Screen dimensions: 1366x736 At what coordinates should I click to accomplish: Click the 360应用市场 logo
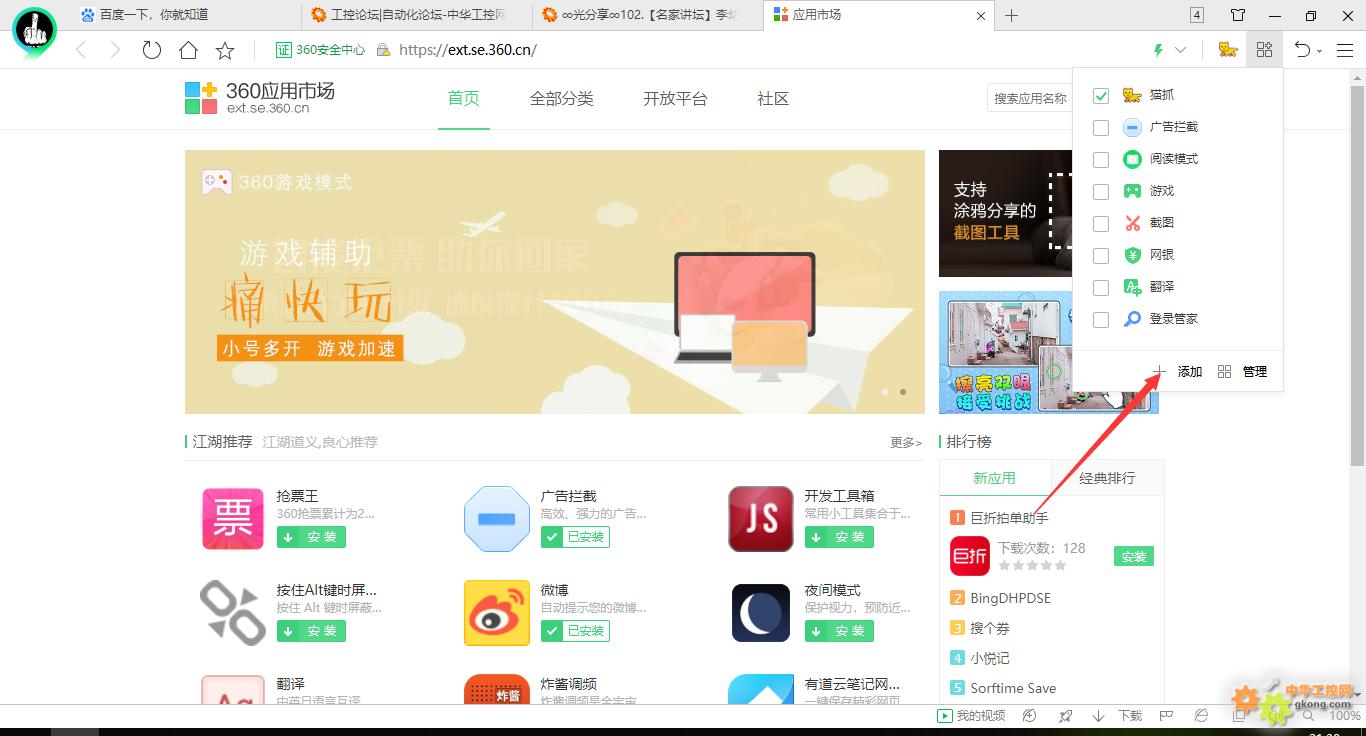260,97
